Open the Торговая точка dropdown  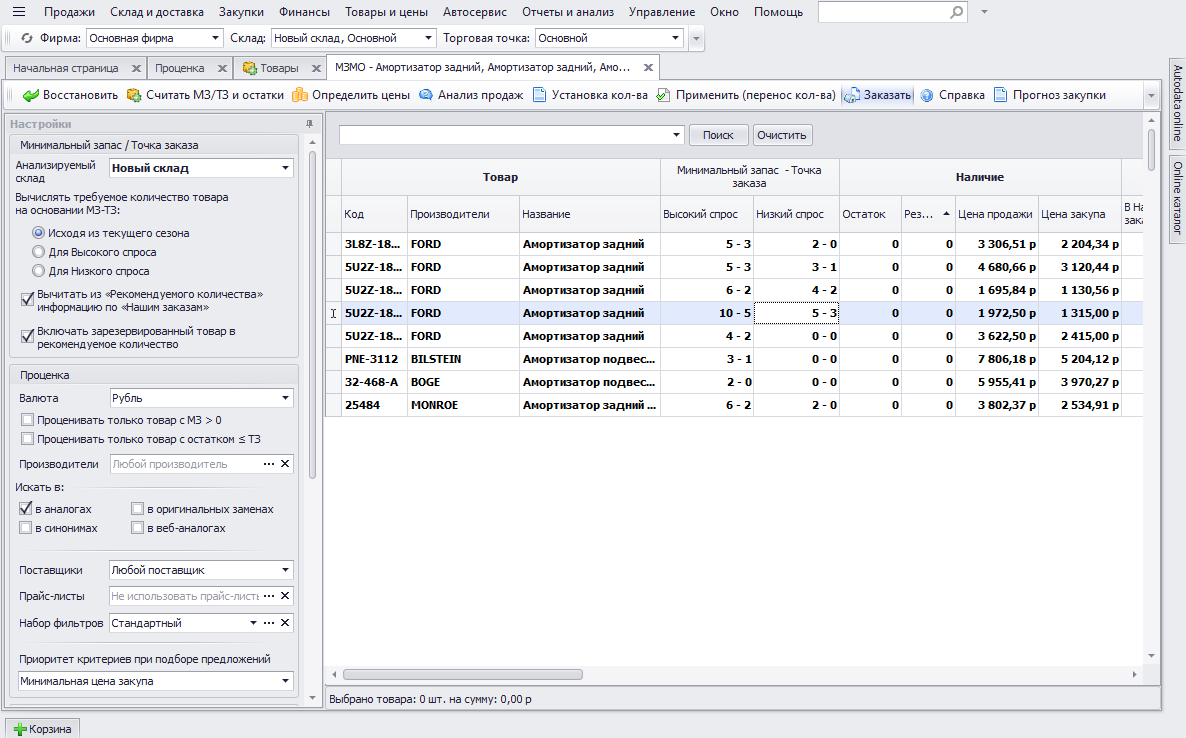pyautogui.click(x=675, y=38)
